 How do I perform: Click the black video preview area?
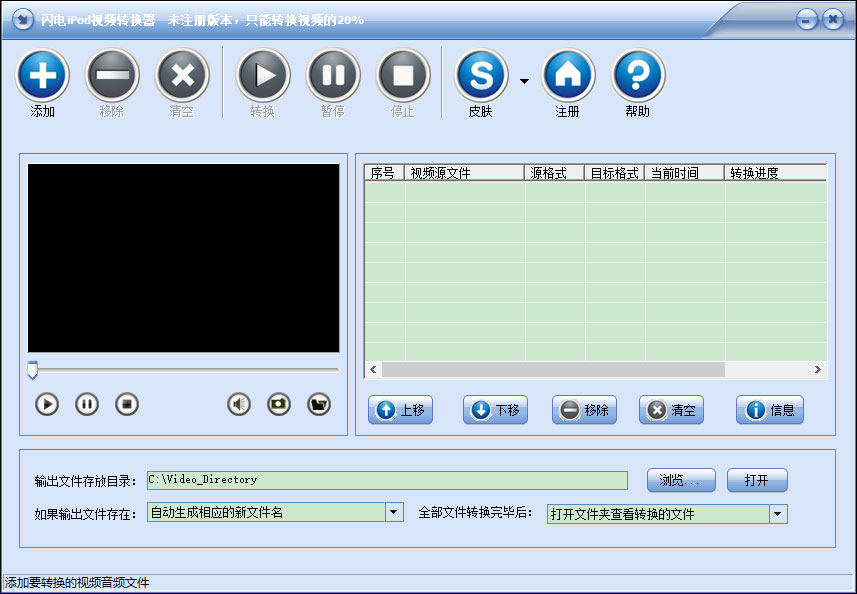[x=184, y=258]
